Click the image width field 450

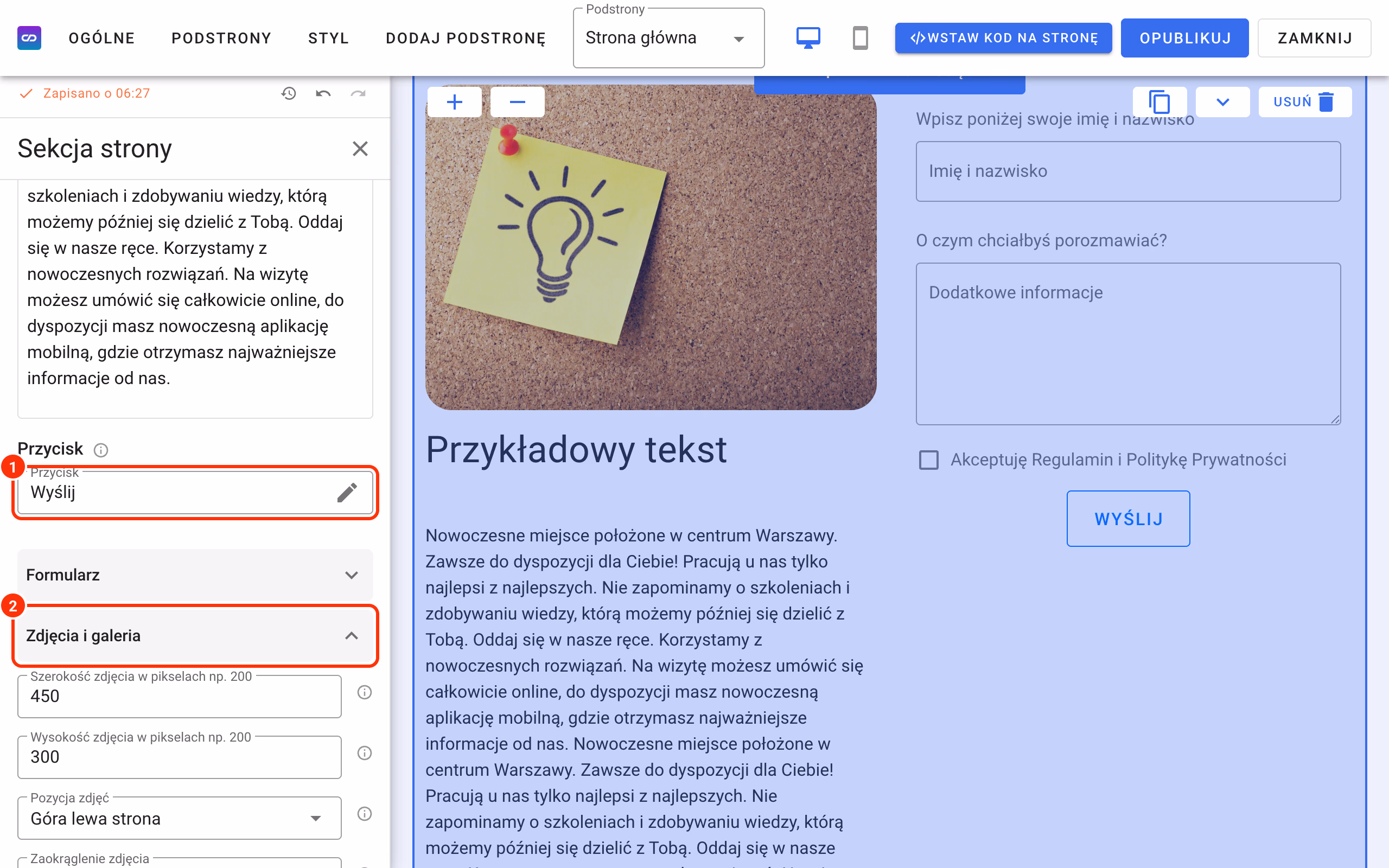(179, 697)
